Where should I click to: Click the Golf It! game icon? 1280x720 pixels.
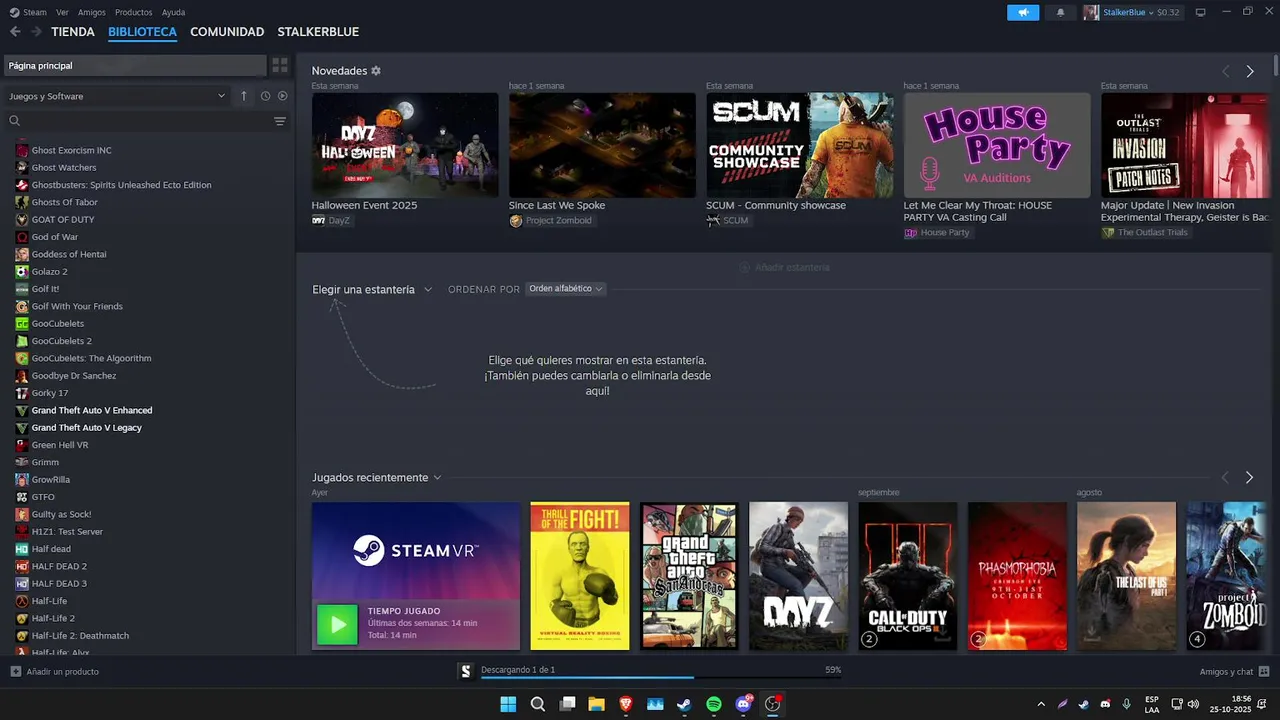coord(22,289)
